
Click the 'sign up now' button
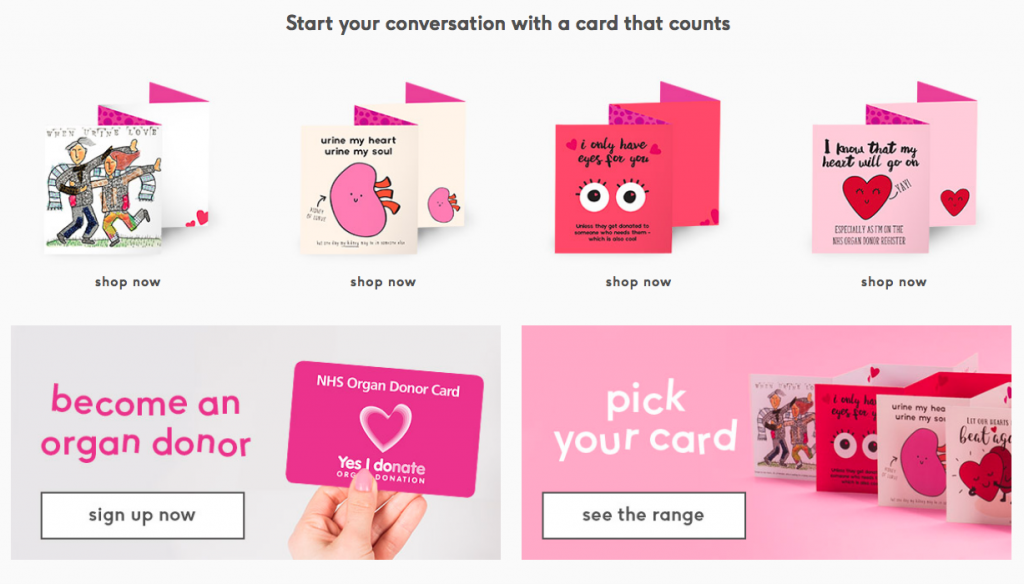142,515
